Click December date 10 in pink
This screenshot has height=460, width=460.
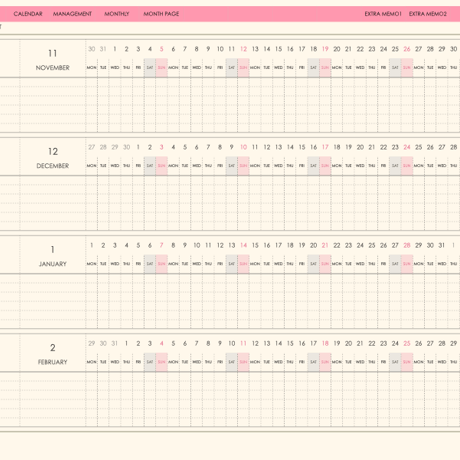pyautogui.click(x=244, y=147)
